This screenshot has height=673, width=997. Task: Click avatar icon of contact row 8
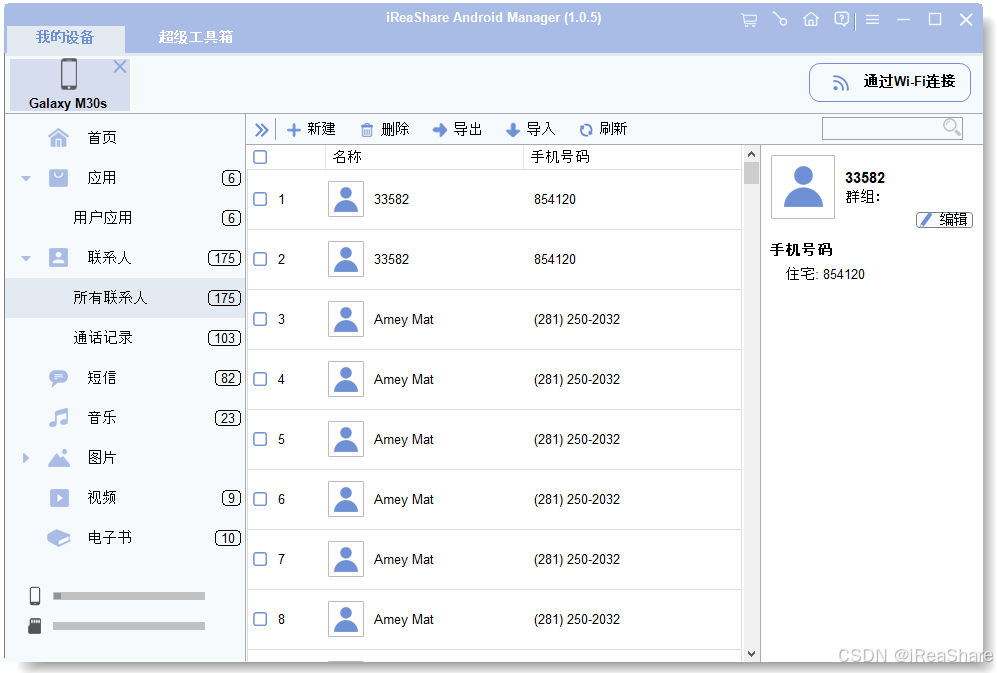pos(346,619)
